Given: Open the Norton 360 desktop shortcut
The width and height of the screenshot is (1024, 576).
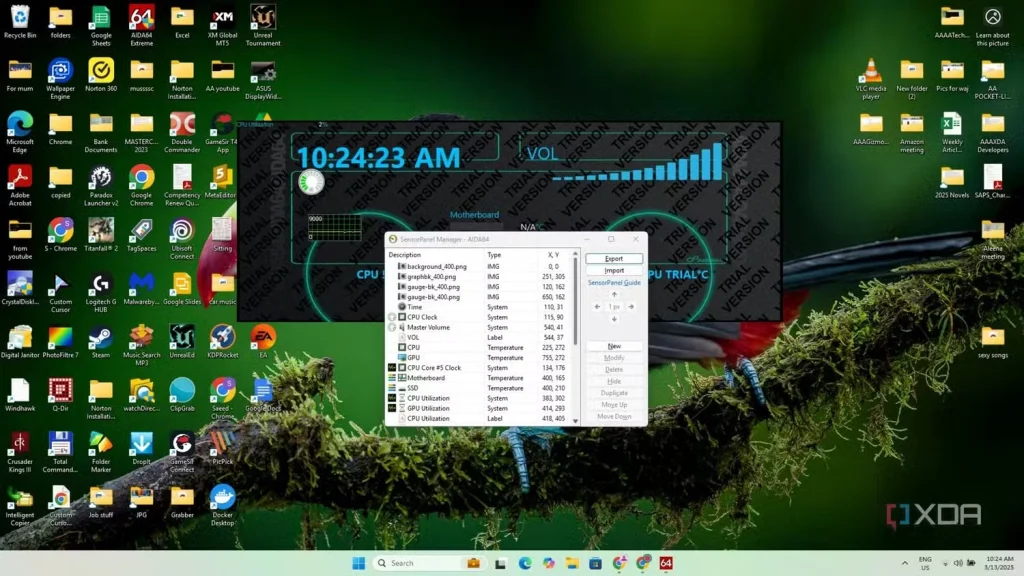Looking at the screenshot, I should click(101, 72).
